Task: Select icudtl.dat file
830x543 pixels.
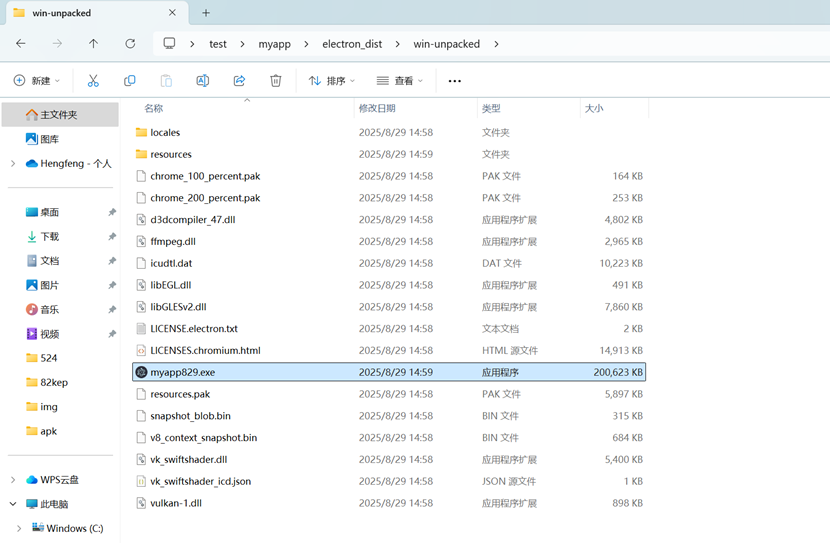Action: pos(389,263)
